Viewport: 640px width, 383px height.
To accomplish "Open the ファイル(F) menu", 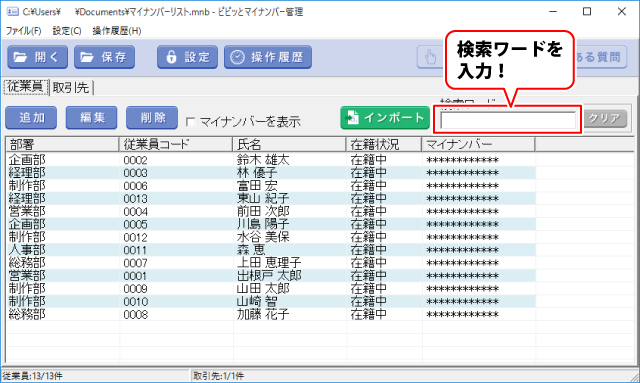I will tap(23, 31).
